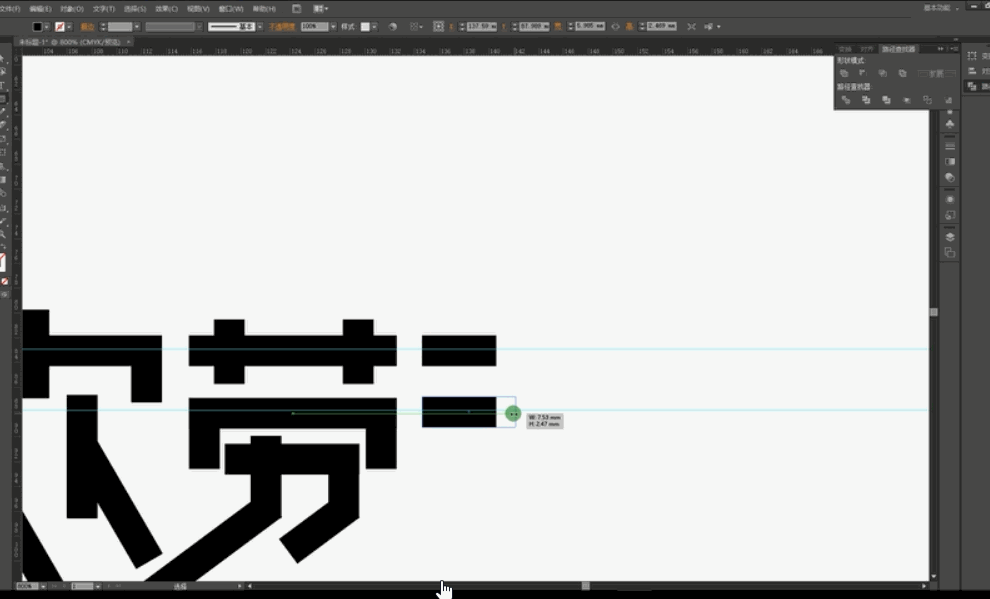Screen dimensions: 990x599
Task: Open the 基本功能 workspace switcher
Action: [x=940, y=8]
